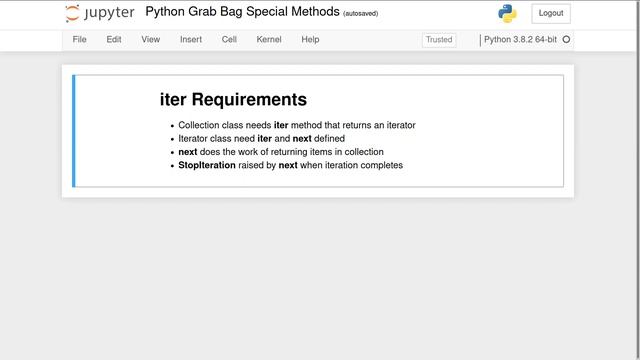Viewport: 640px width, 360px height.
Task: Click the Trusted notebook button
Action: coord(439,40)
